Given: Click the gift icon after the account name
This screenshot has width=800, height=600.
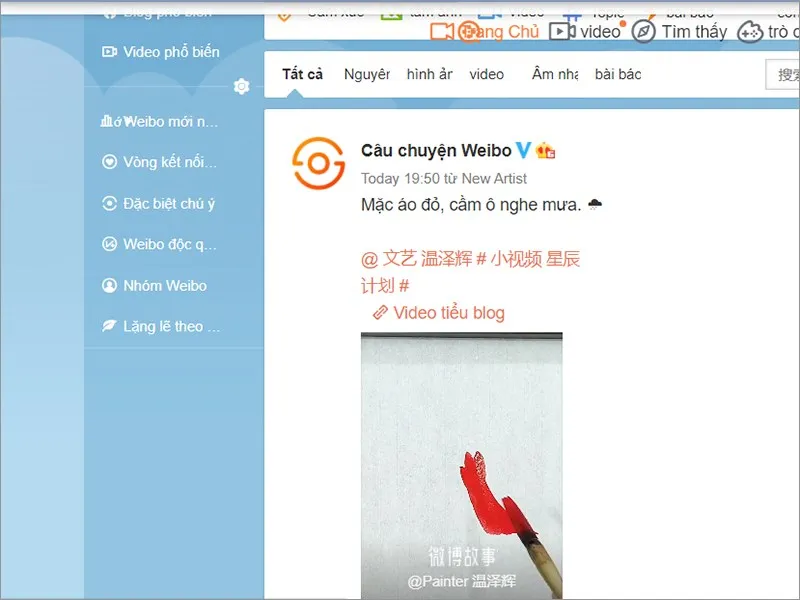Looking at the screenshot, I should pyautogui.click(x=547, y=150).
